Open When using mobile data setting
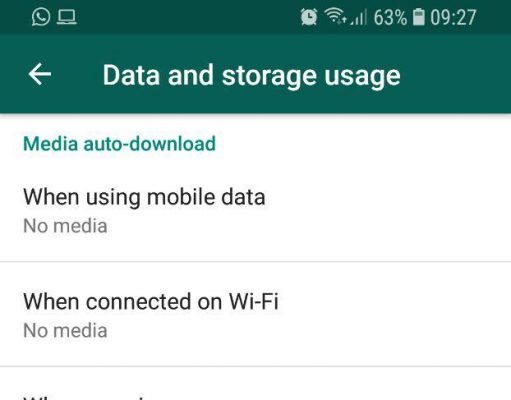This screenshot has height=400, width=511. coord(255,210)
